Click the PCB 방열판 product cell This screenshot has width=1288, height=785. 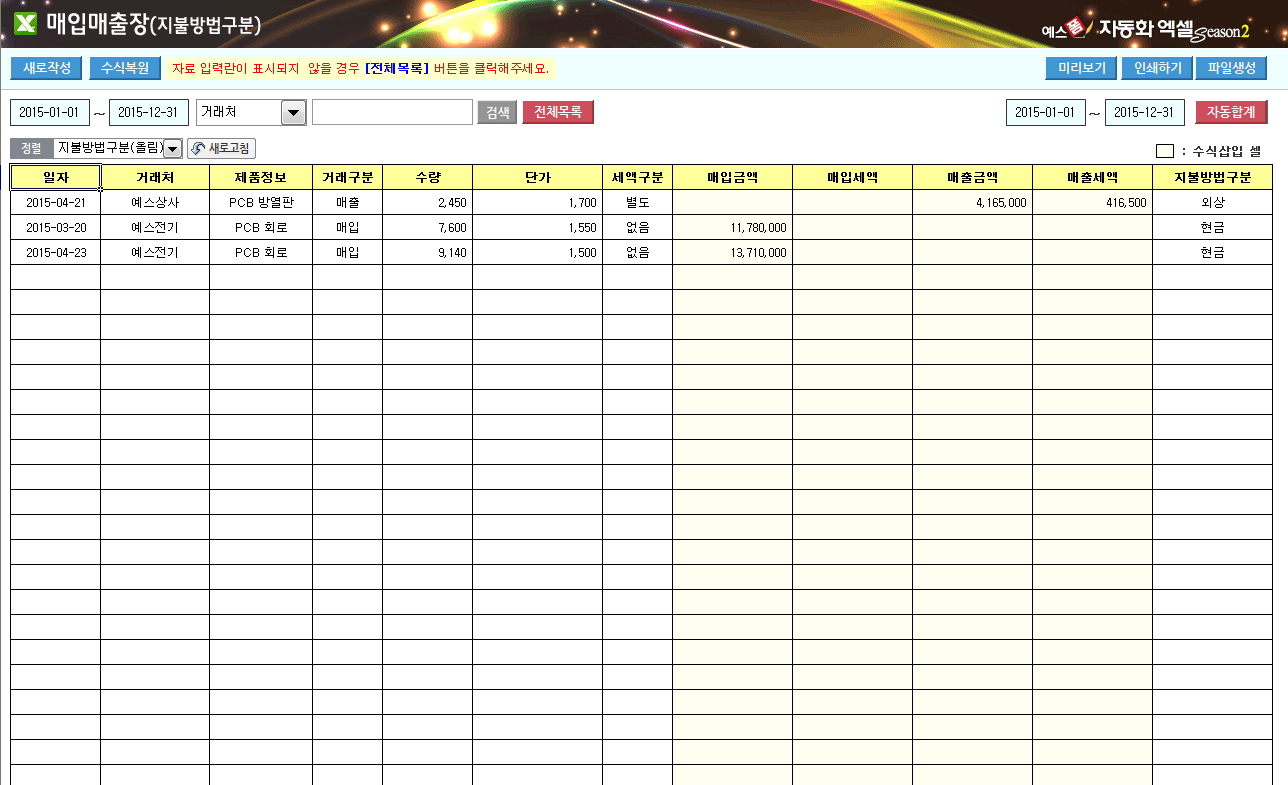click(x=261, y=202)
